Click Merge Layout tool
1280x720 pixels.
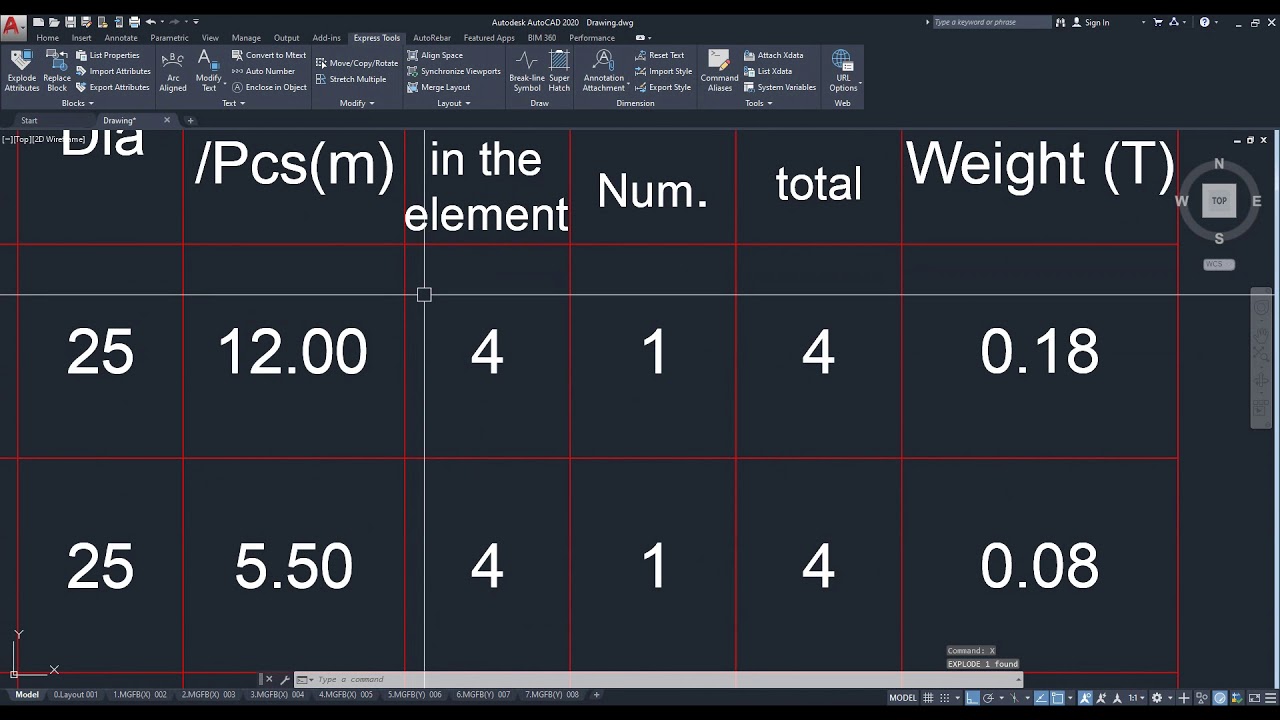click(439, 87)
